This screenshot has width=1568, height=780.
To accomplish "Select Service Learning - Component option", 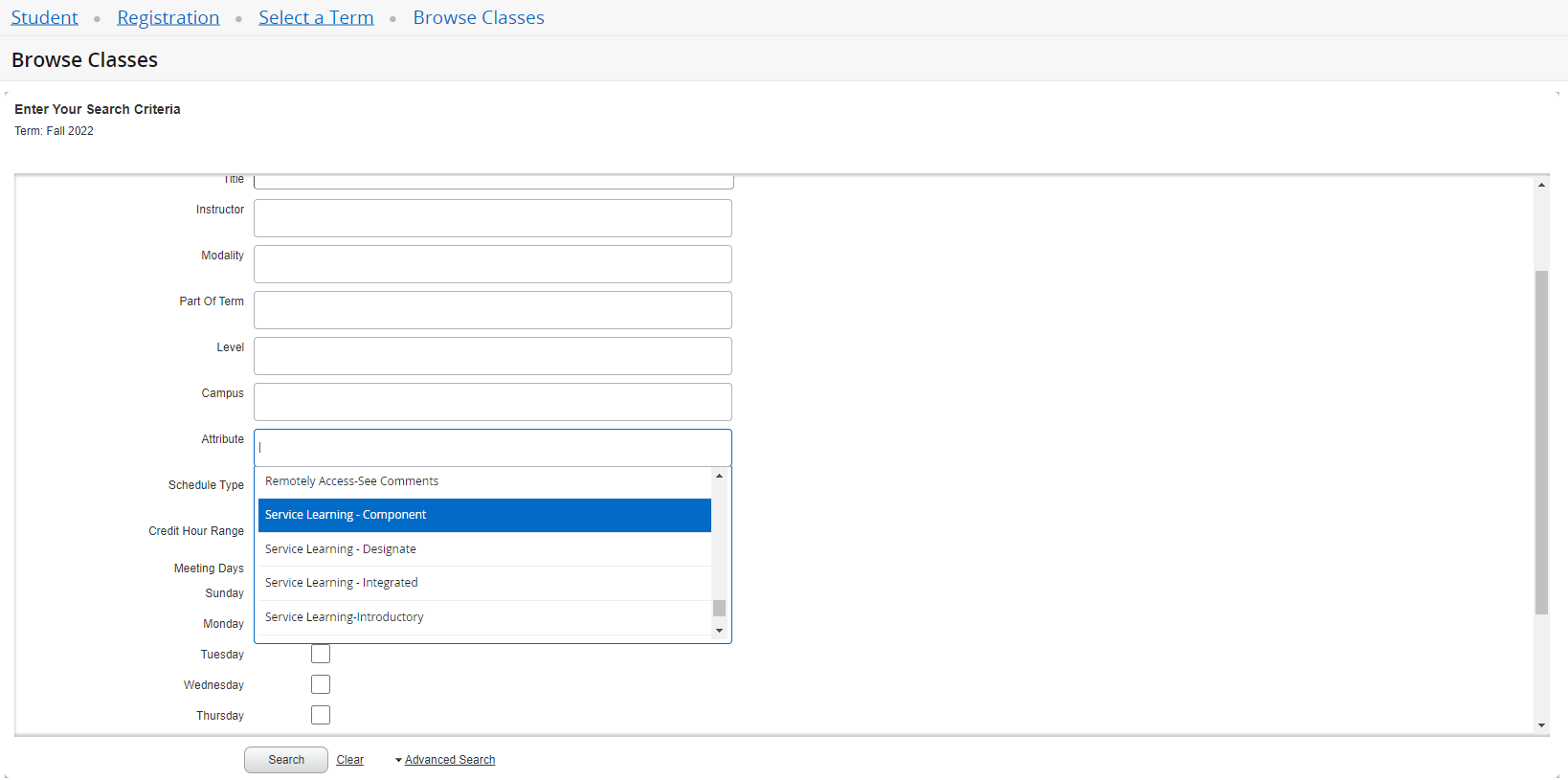I will pos(484,515).
